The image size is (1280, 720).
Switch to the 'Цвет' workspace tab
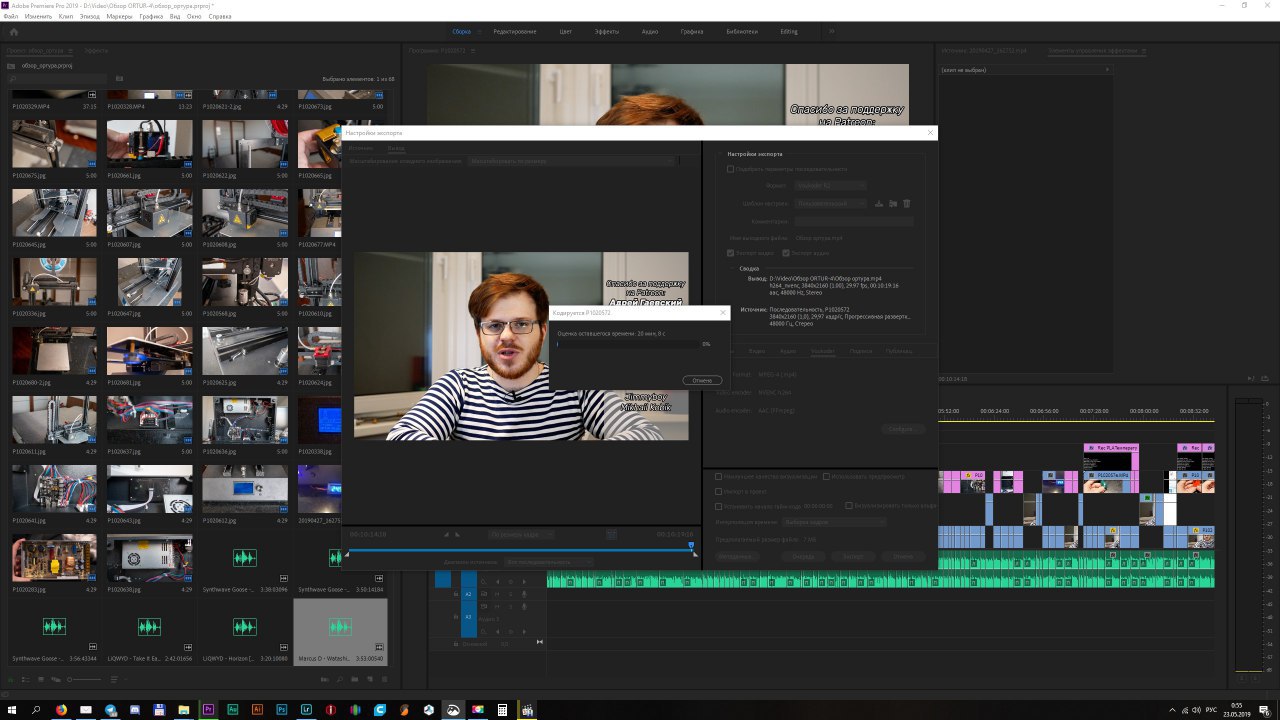[x=566, y=32]
